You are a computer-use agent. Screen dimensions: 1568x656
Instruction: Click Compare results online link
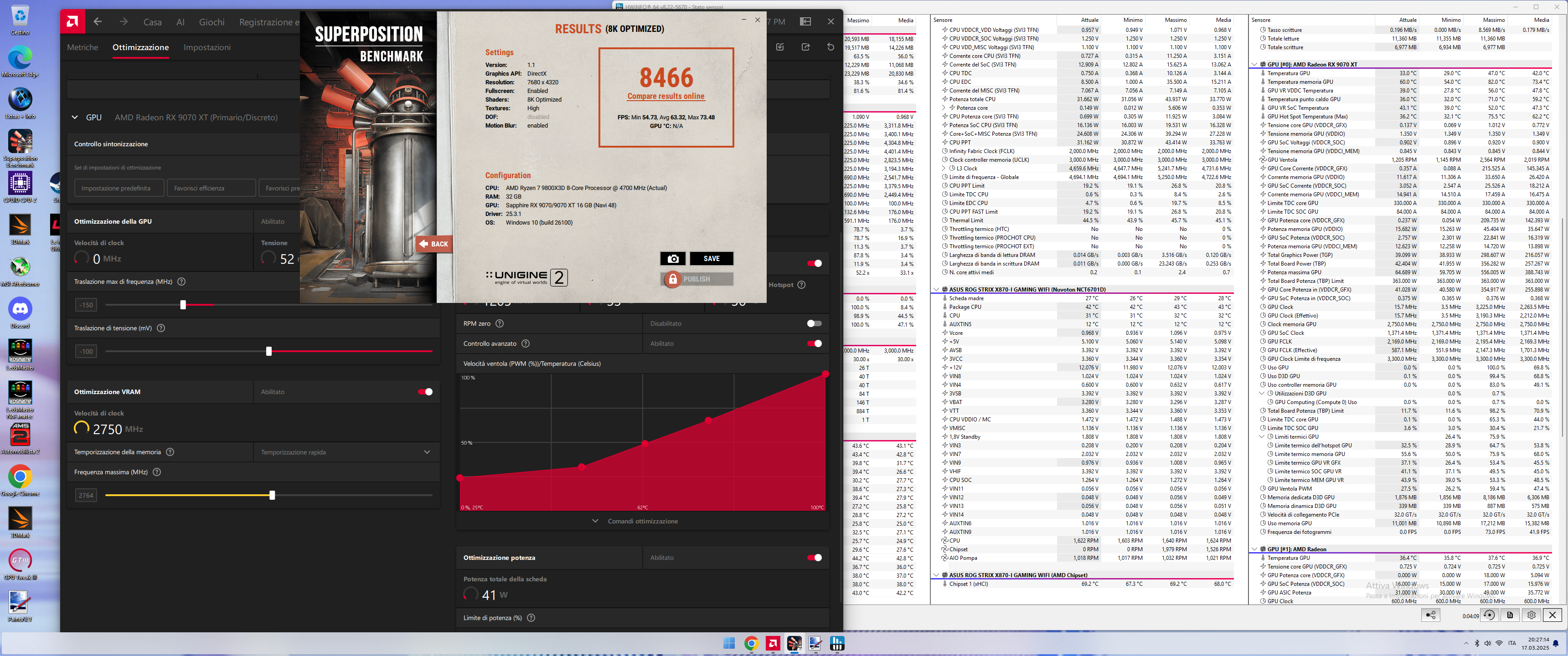666,96
